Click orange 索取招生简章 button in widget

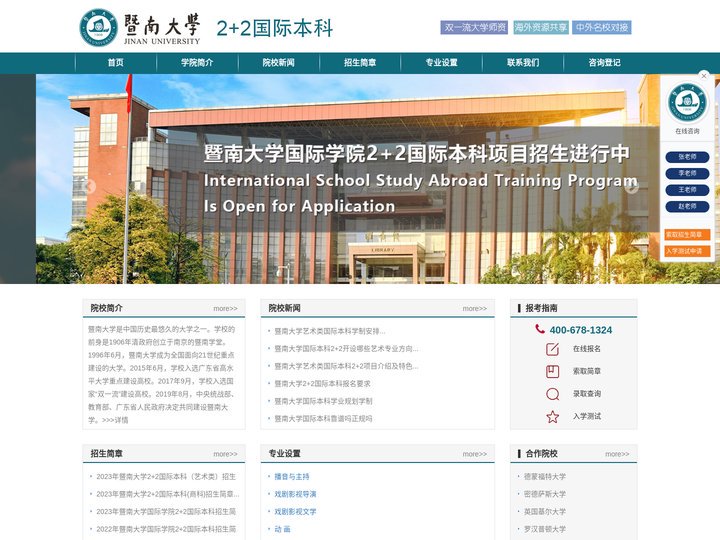687,235
